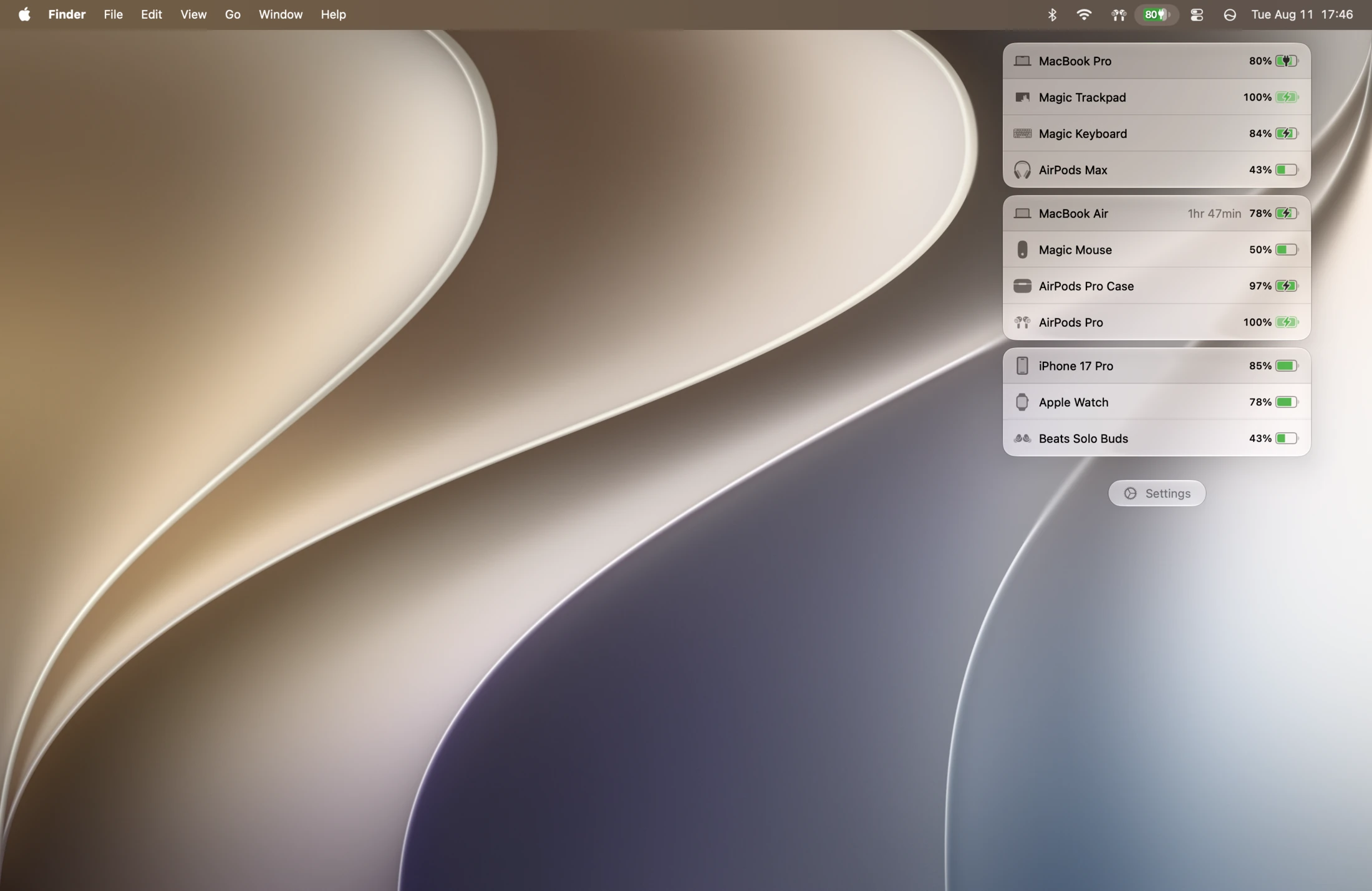Screen dimensions: 1372x891
Task: Click the AirPods Pro earbuds icon
Action: tap(1022, 322)
